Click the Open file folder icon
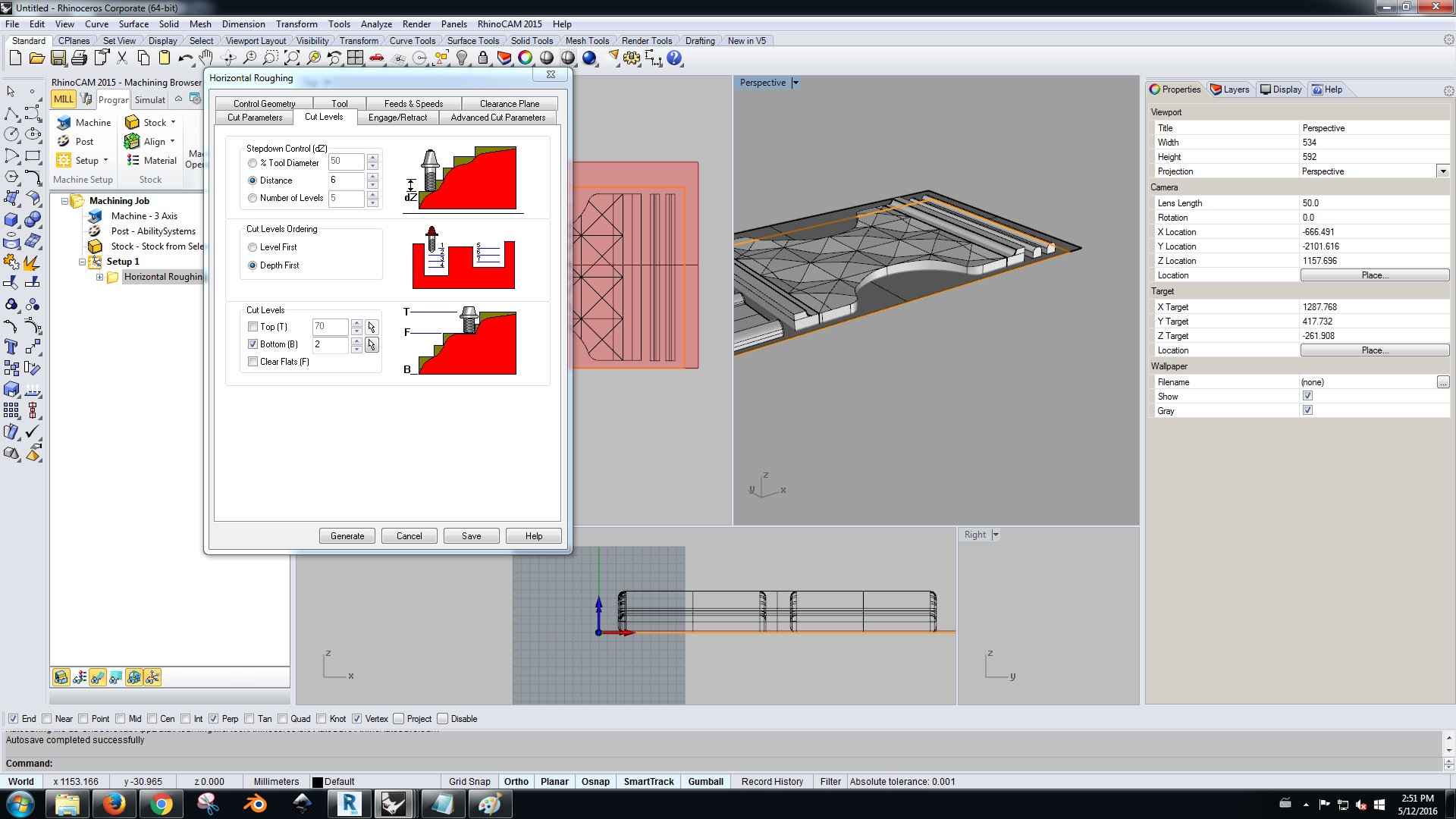Screen dimensions: 1456x819 click(36, 58)
